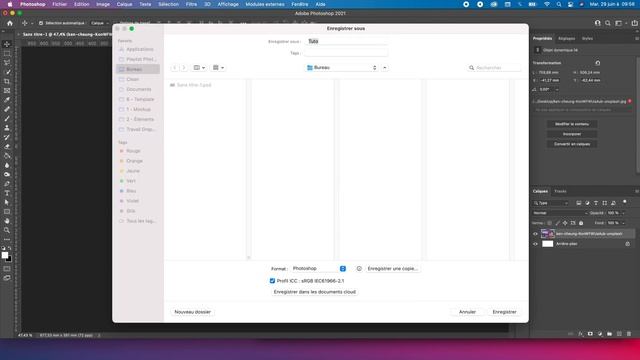Open workspace switcher icon at top right
Image resolution: width=640 pixels, height=360 pixels.
[619, 23]
